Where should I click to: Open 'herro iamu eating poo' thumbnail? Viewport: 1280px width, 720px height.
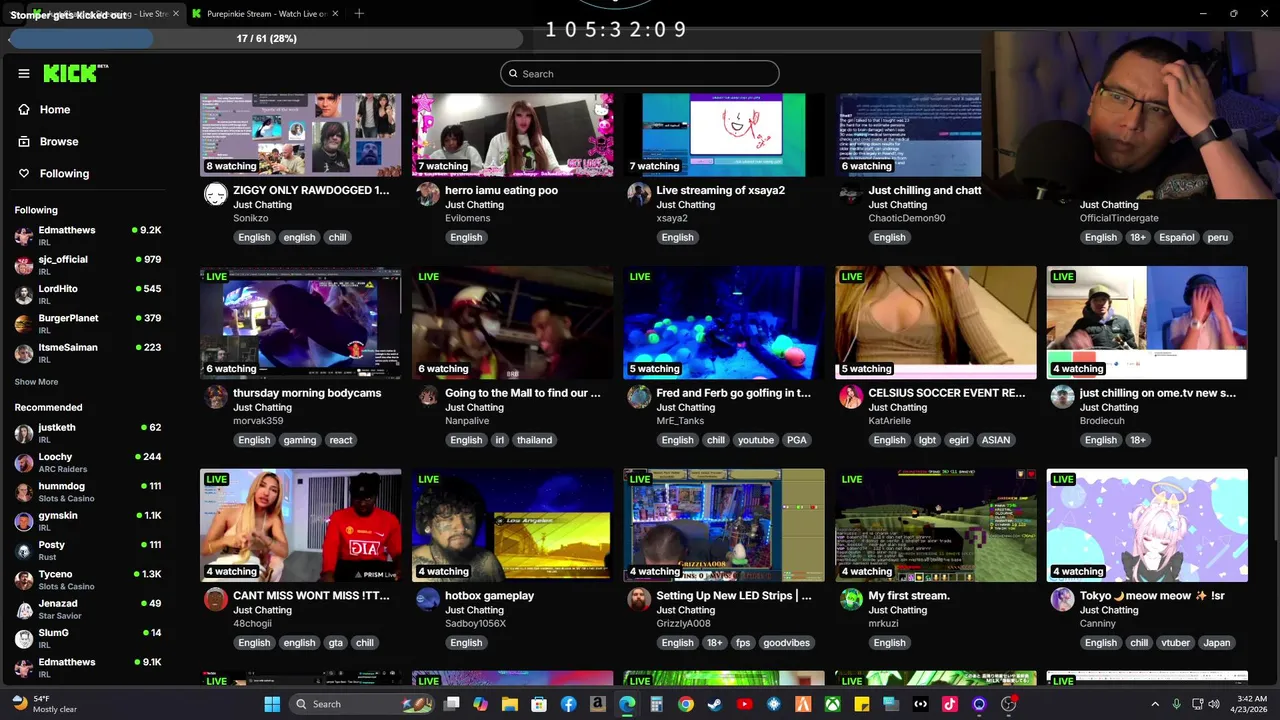512,135
